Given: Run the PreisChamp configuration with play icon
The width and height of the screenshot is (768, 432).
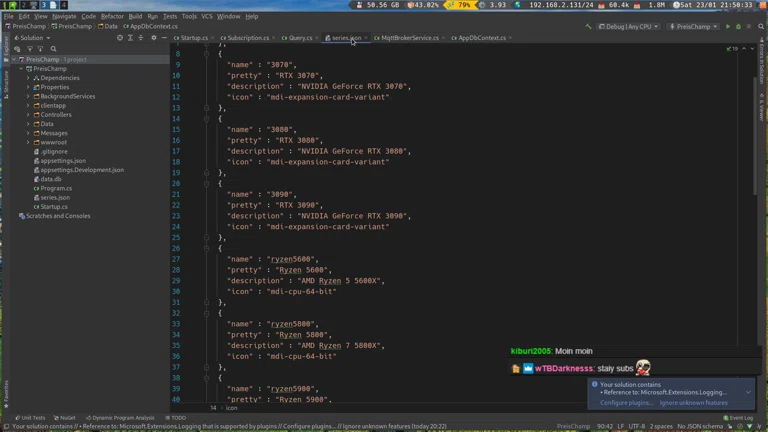Looking at the screenshot, I should pyautogui.click(x=728, y=27).
